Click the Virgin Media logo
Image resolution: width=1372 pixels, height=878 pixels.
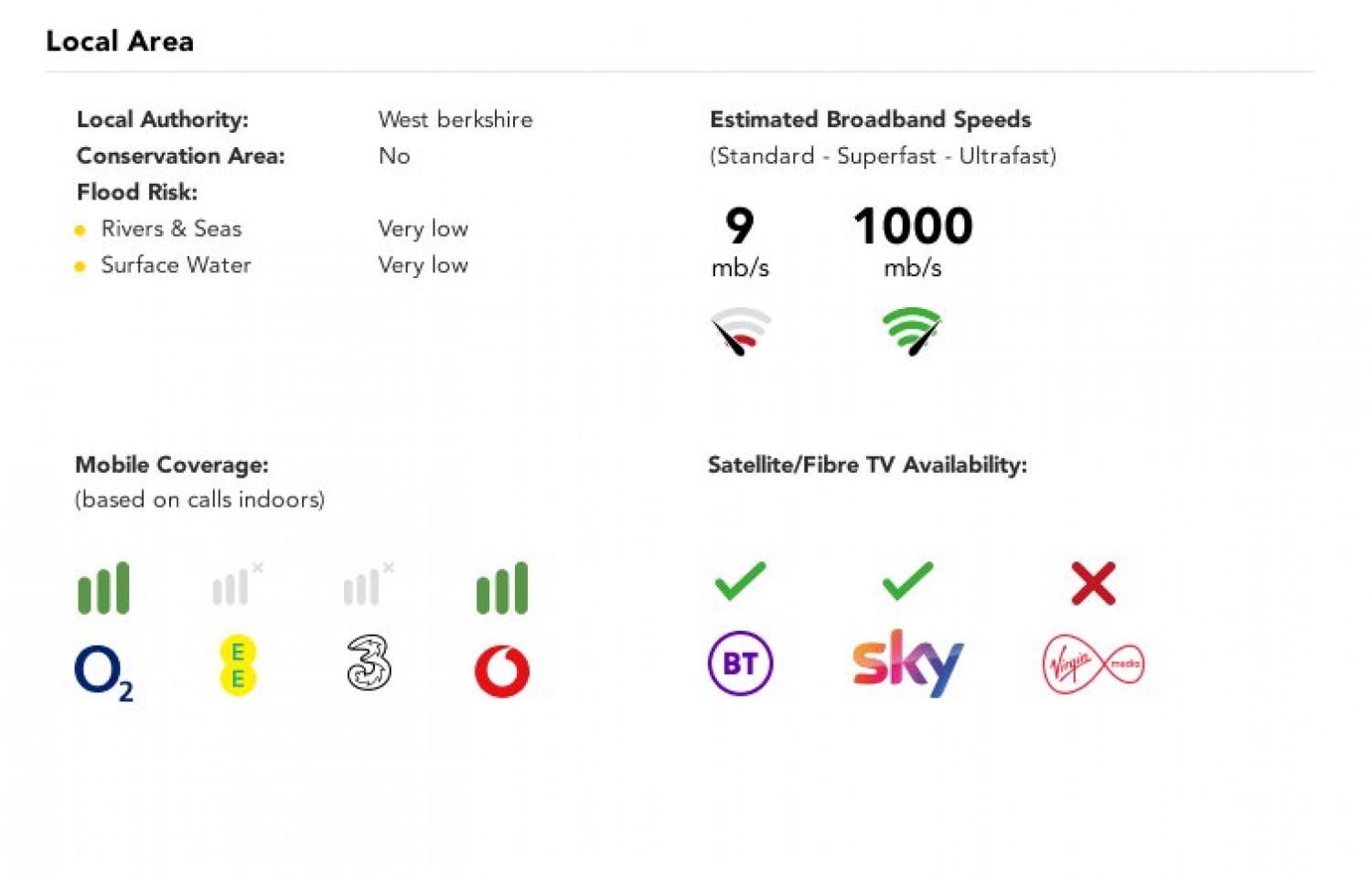coord(1094,664)
